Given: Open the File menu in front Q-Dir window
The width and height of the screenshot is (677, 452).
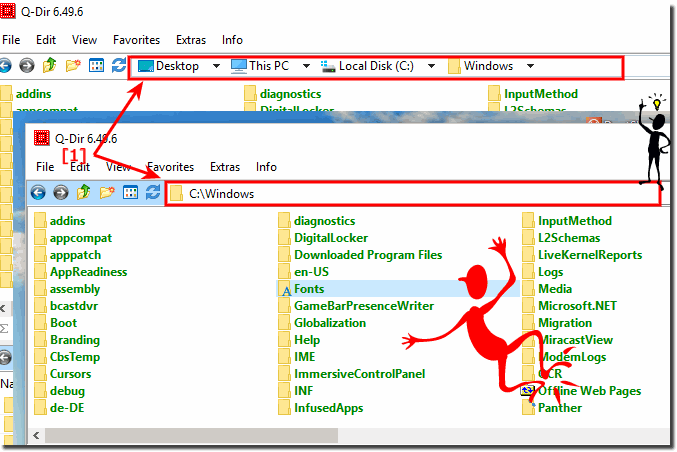Looking at the screenshot, I should tap(45, 167).
